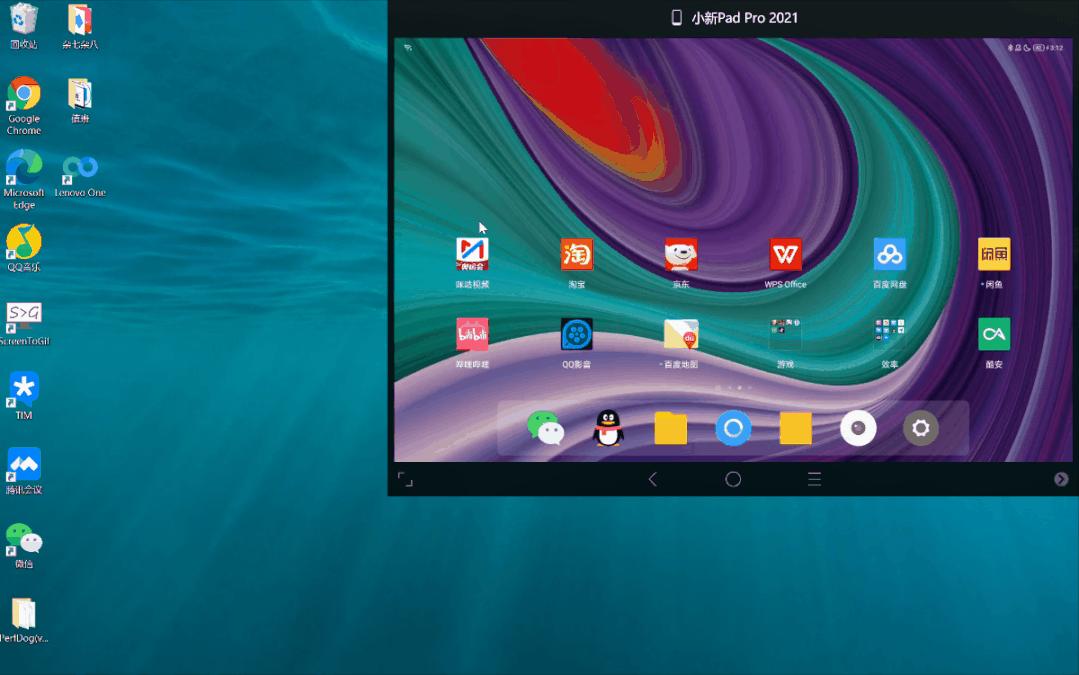Open QQ Player (QQ影音)
This screenshot has height=675, width=1079.
point(576,334)
